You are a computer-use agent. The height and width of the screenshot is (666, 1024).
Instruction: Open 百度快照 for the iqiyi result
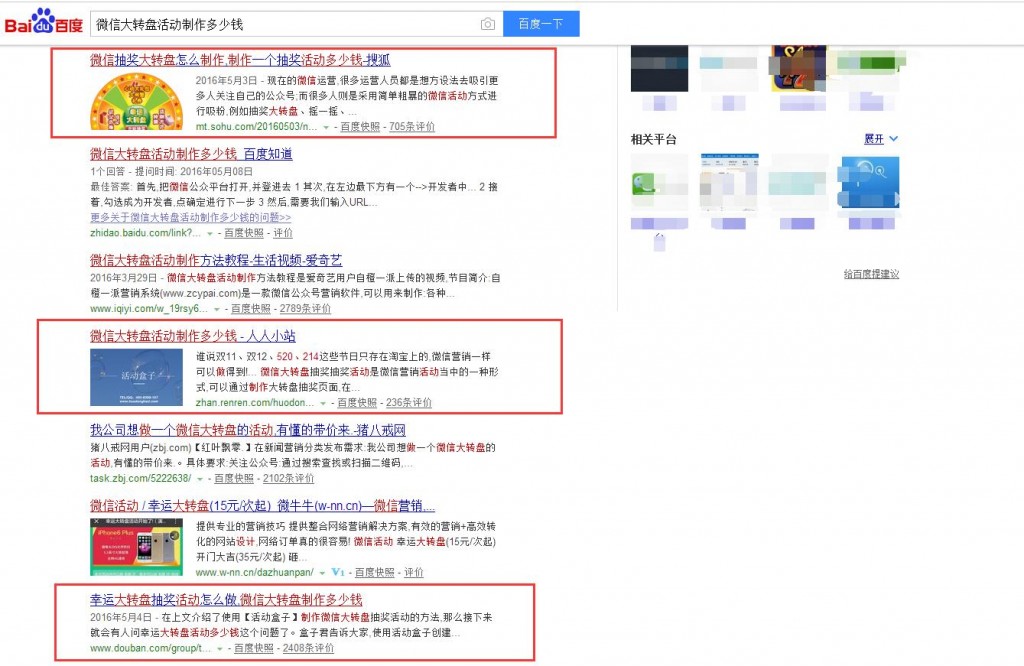coord(251,309)
